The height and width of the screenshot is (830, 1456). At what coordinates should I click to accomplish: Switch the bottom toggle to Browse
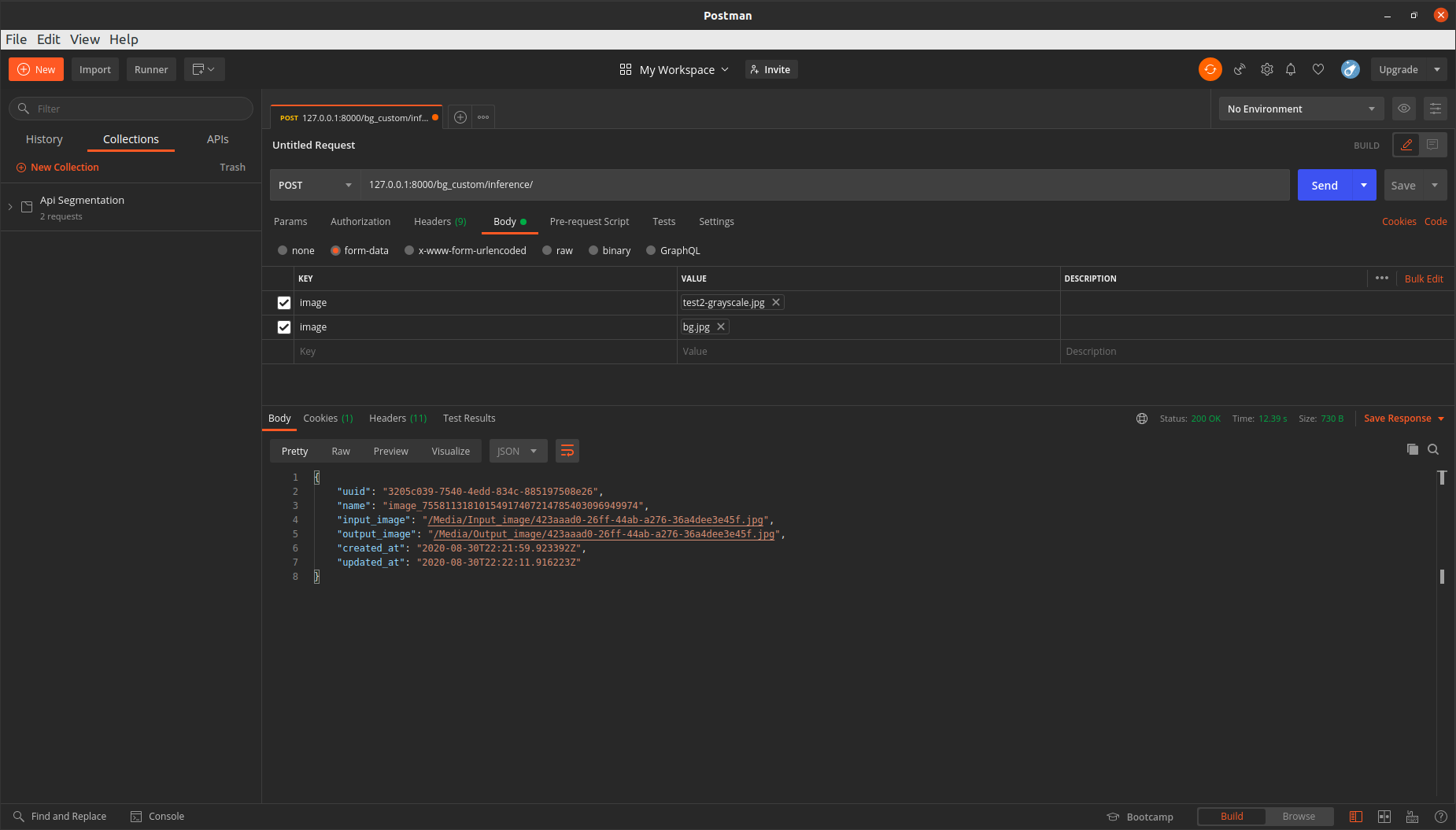coord(1299,817)
